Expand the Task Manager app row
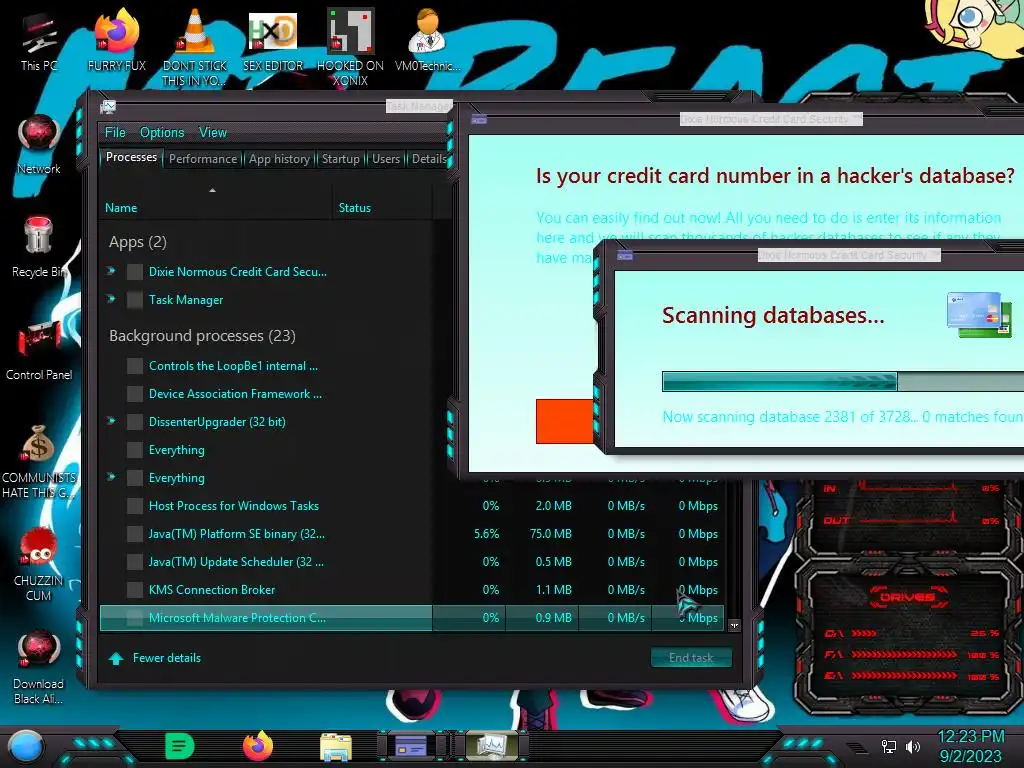Viewport: 1024px width, 768px height. pyautogui.click(x=111, y=299)
